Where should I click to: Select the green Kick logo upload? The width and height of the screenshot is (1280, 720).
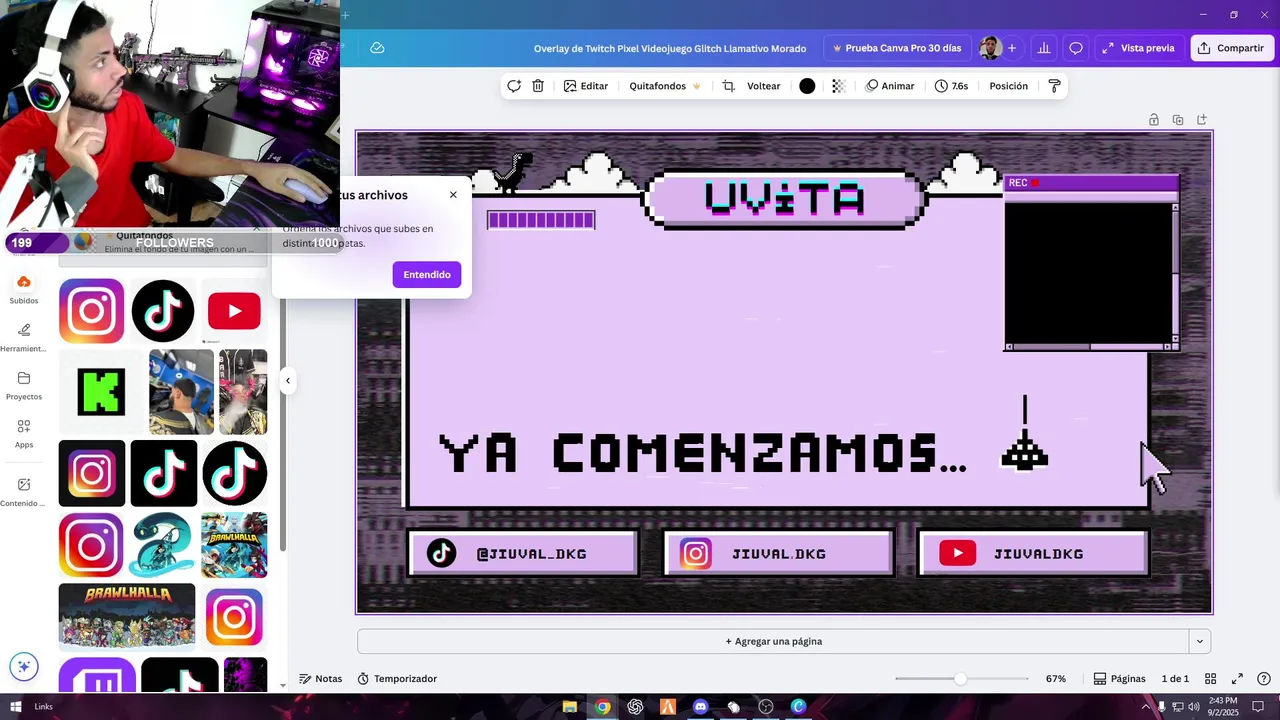pyautogui.click(x=101, y=392)
